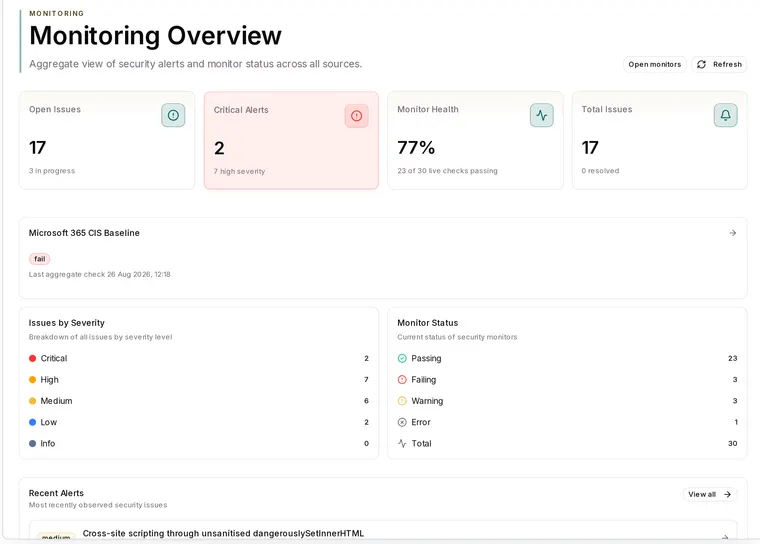Click the Issues by Severity heading

(66, 323)
